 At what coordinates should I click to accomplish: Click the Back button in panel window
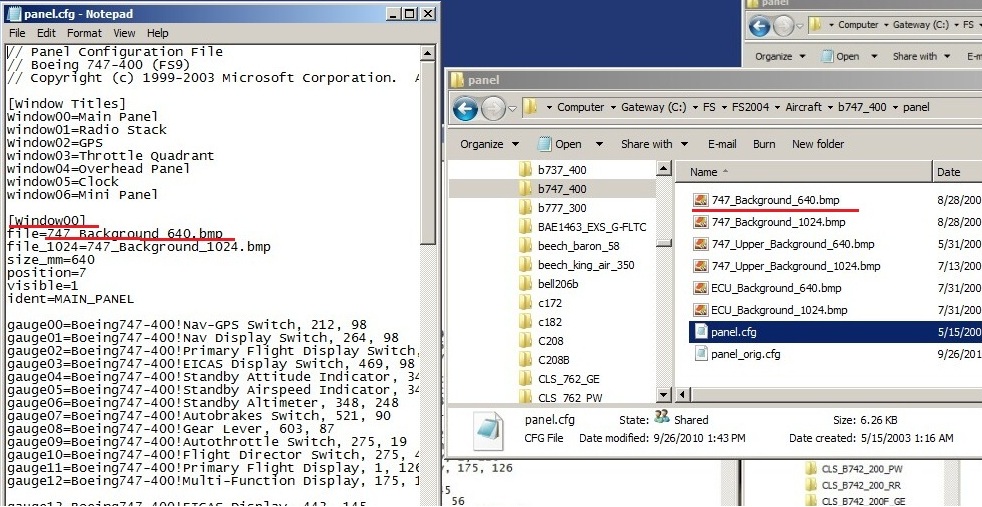click(465, 108)
